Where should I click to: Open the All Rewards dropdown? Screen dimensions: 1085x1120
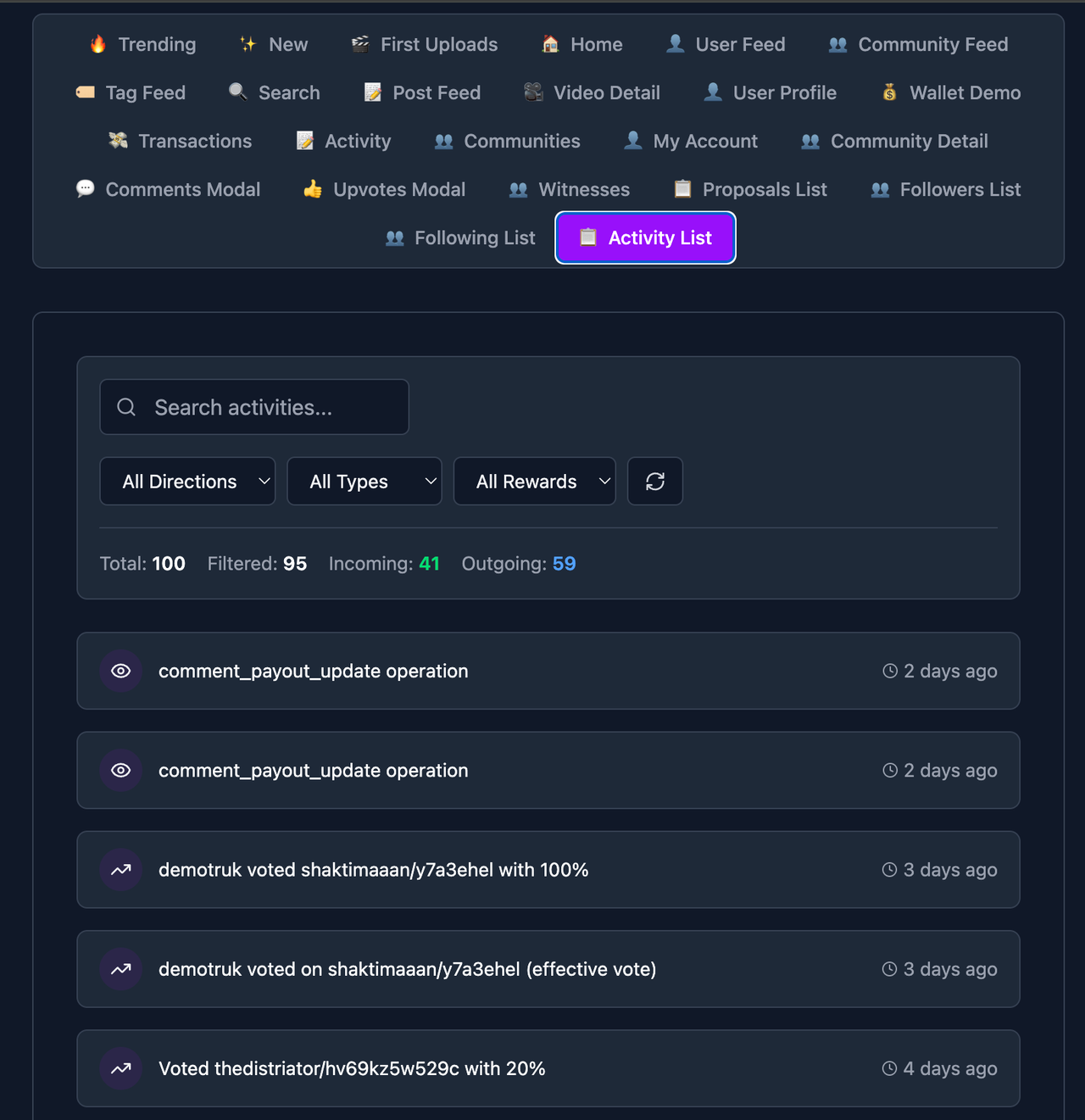click(x=534, y=482)
